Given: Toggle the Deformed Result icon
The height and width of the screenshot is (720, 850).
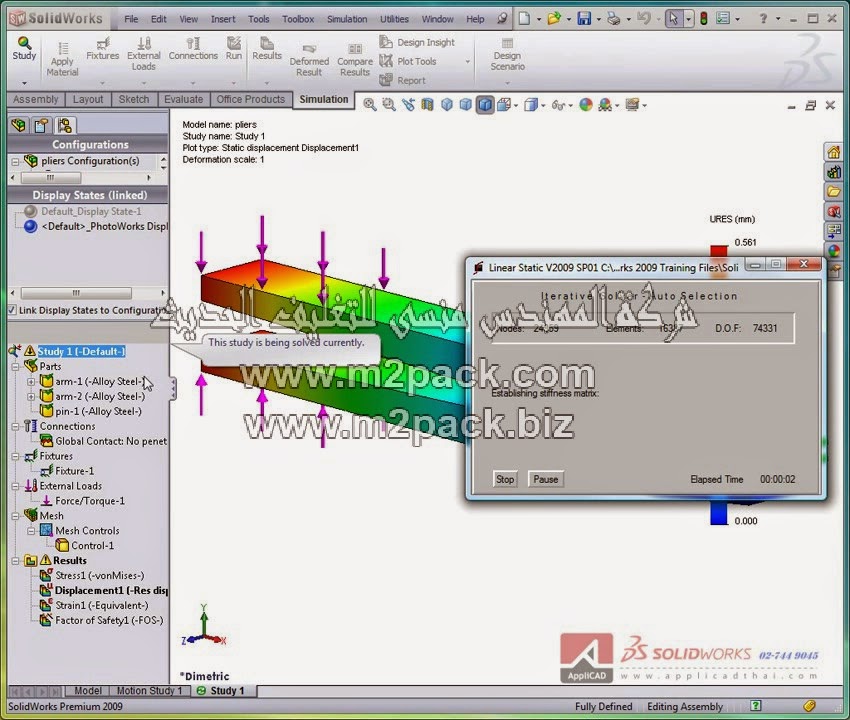Looking at the screenshot, I should [x=309, y=49].
